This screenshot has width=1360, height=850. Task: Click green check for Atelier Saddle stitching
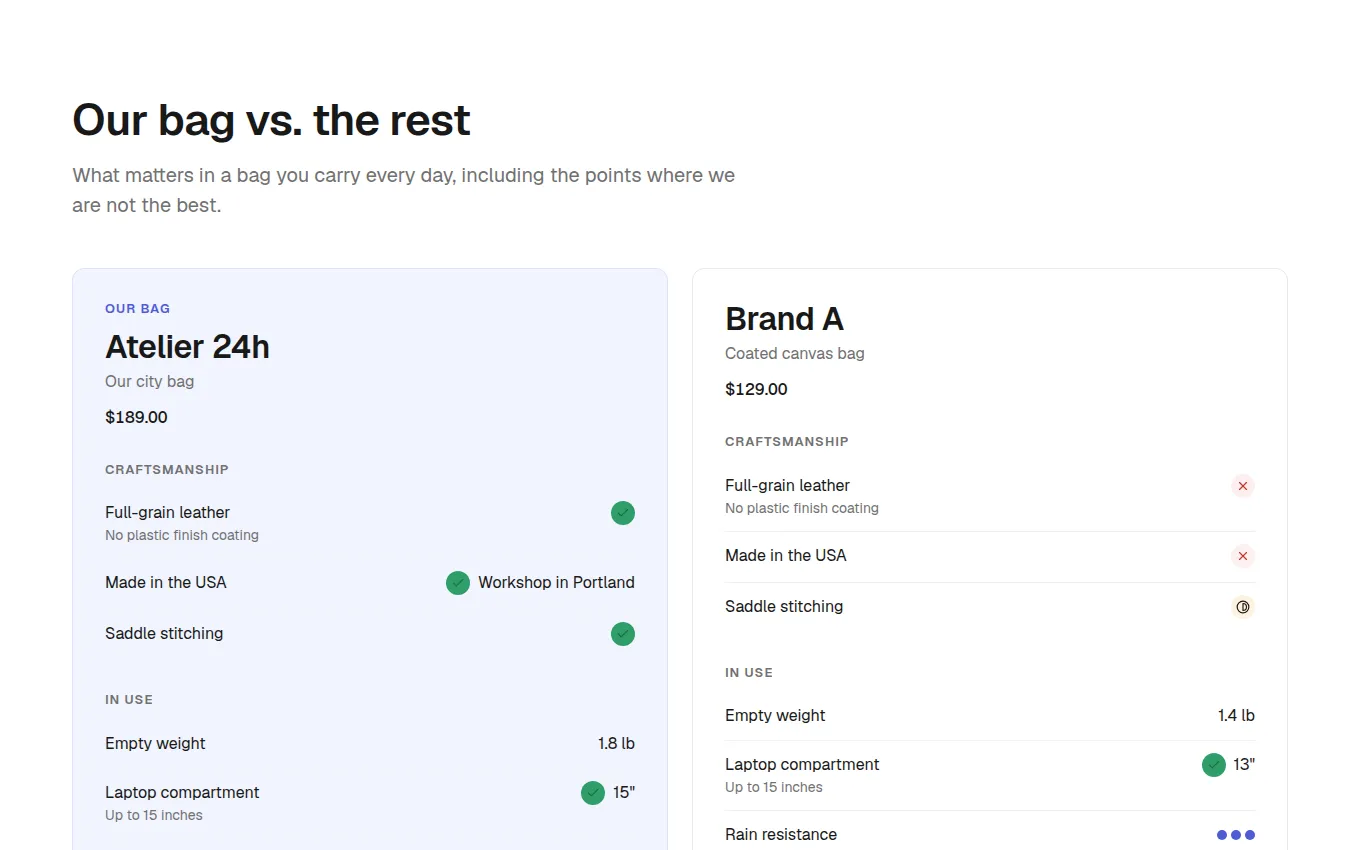[623, 634]
